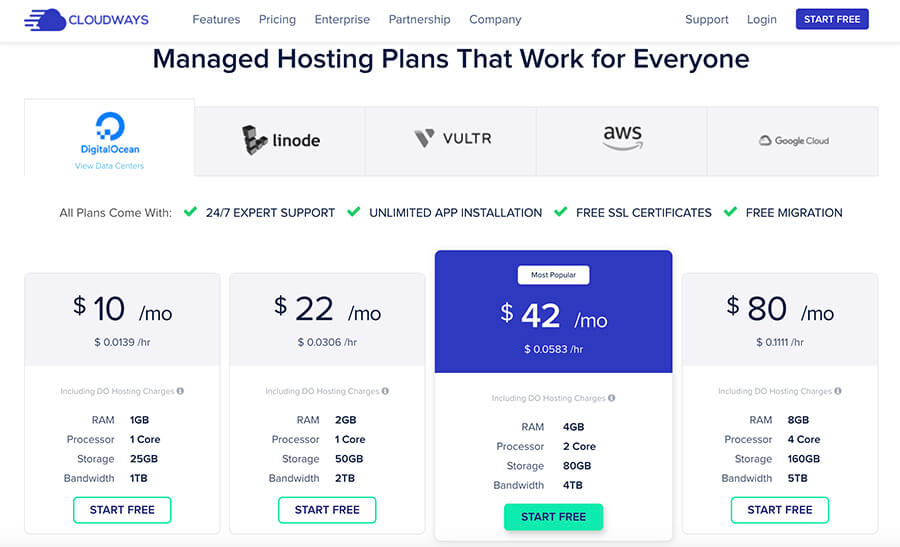Click the Cloudways logo
Screen dimensions: 900x547
click(86, 20)
